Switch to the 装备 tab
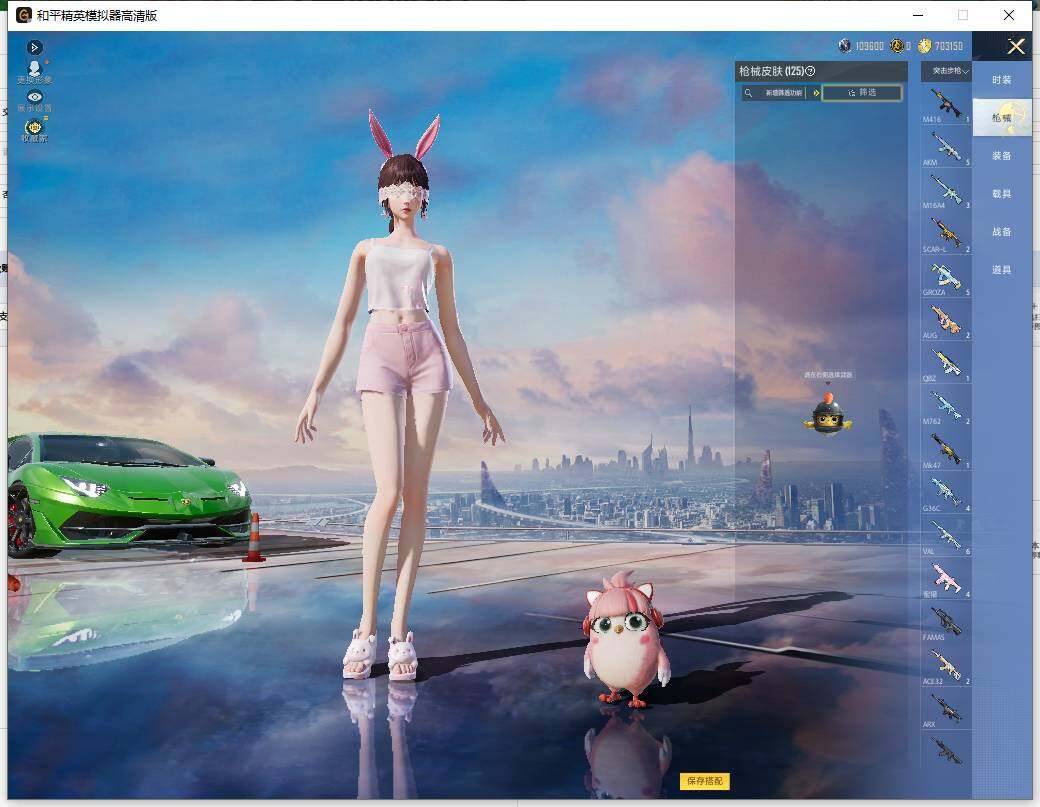1040x807 pixels. coord(1002,156)
